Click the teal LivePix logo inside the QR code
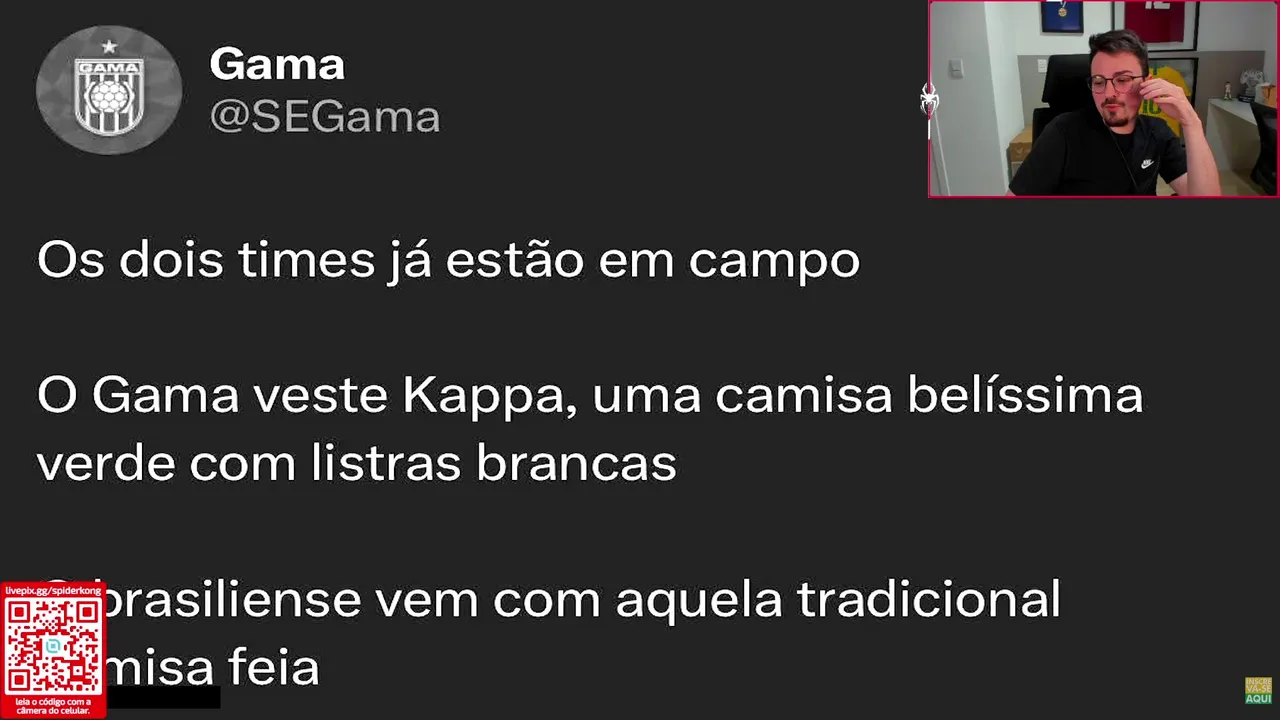 point(53,647)
